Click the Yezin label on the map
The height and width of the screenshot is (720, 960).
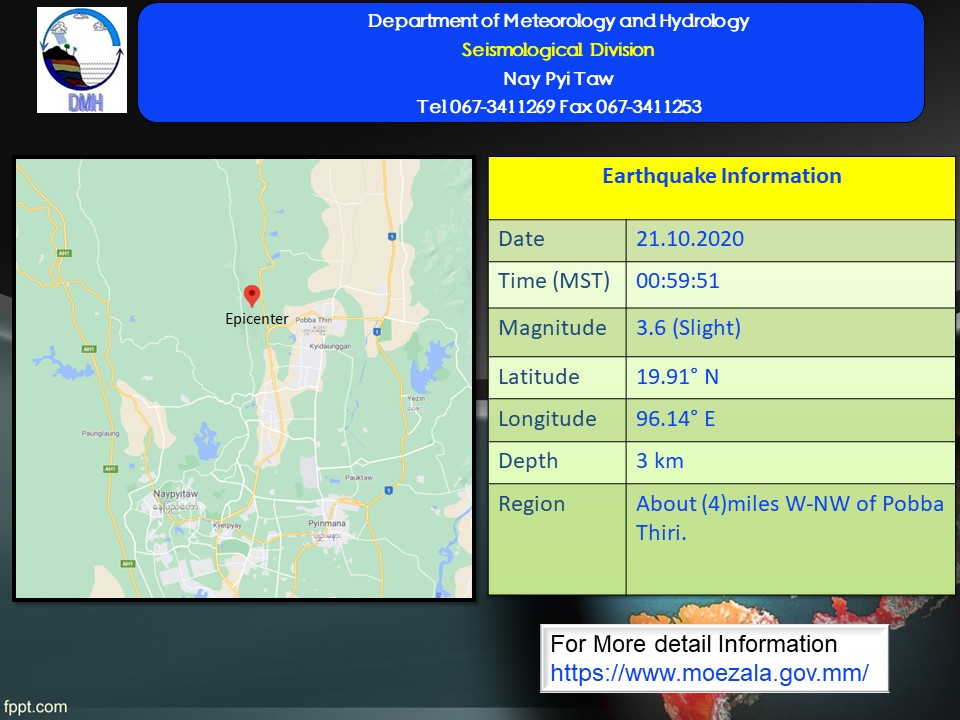click(x=417, y=398)
